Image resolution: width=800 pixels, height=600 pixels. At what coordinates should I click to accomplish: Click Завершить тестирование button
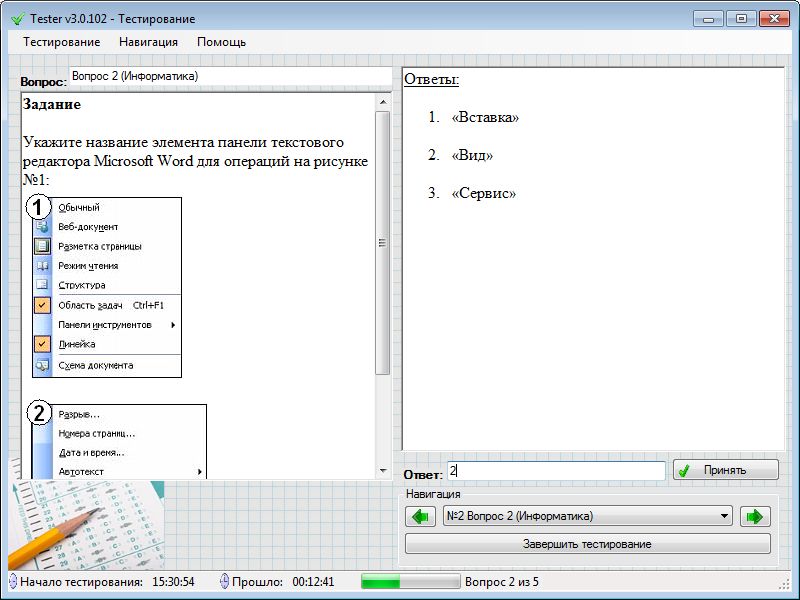click(587, 544)
